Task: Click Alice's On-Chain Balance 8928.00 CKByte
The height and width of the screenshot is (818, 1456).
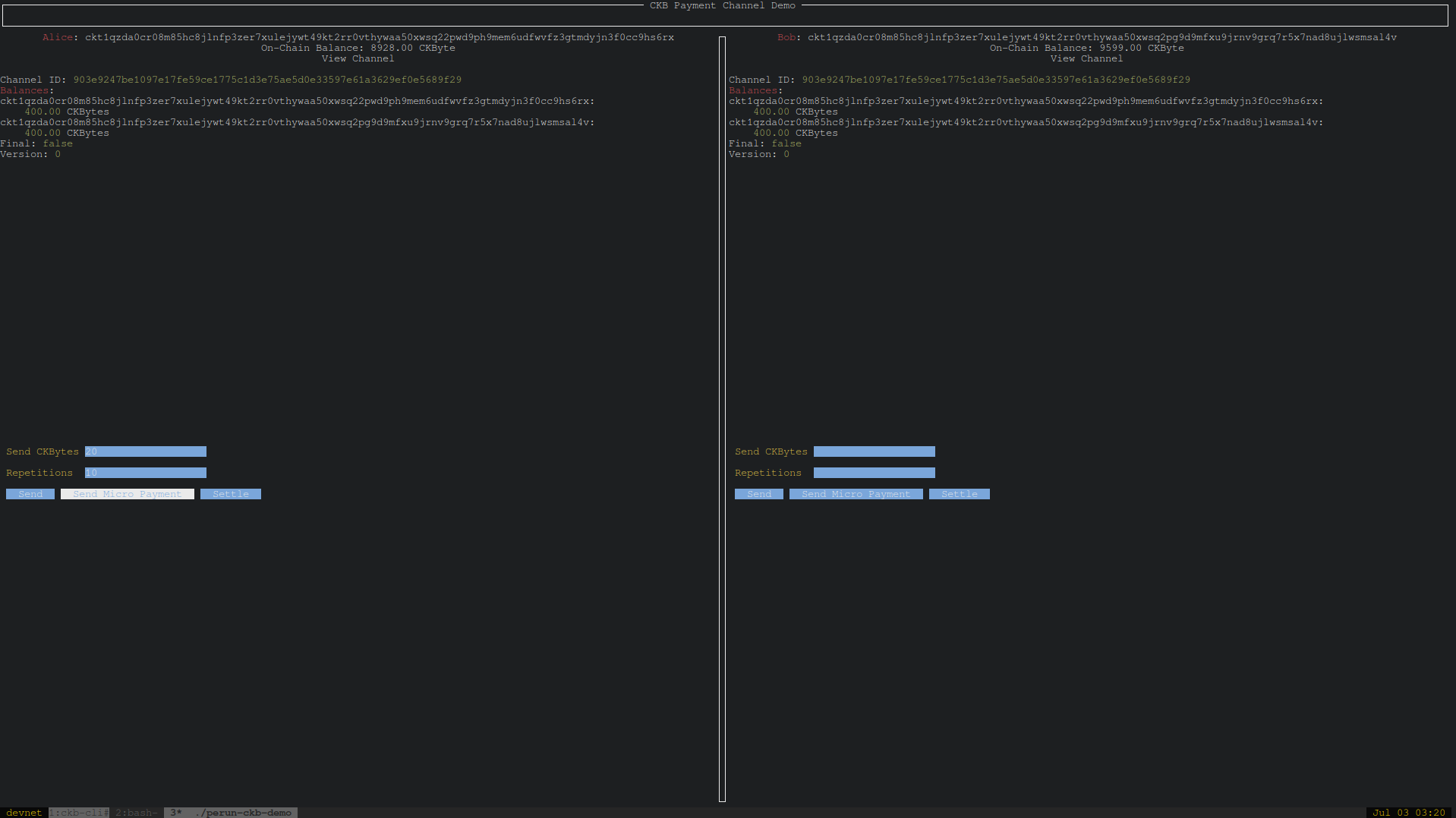Action: coord(358,48)
